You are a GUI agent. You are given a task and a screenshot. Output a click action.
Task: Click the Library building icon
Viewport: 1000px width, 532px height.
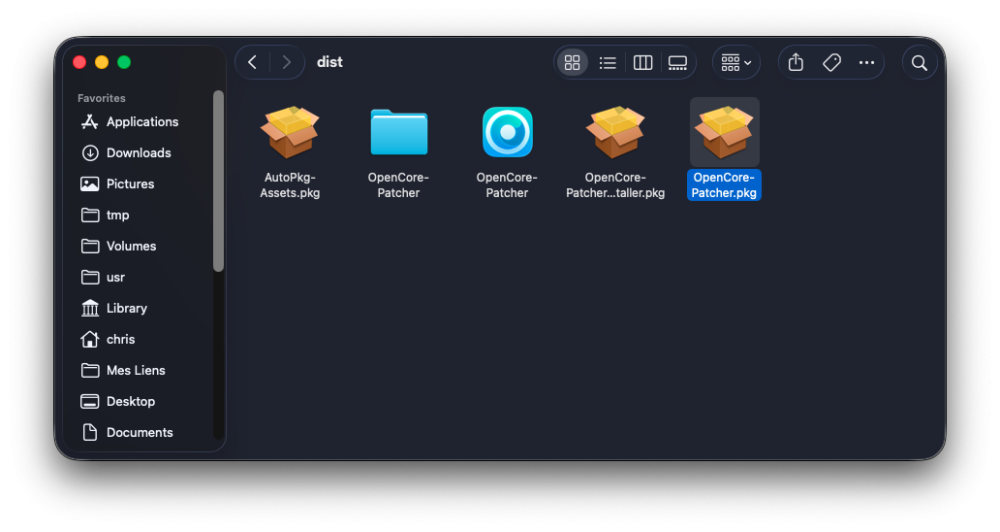(x=90, y=309)
